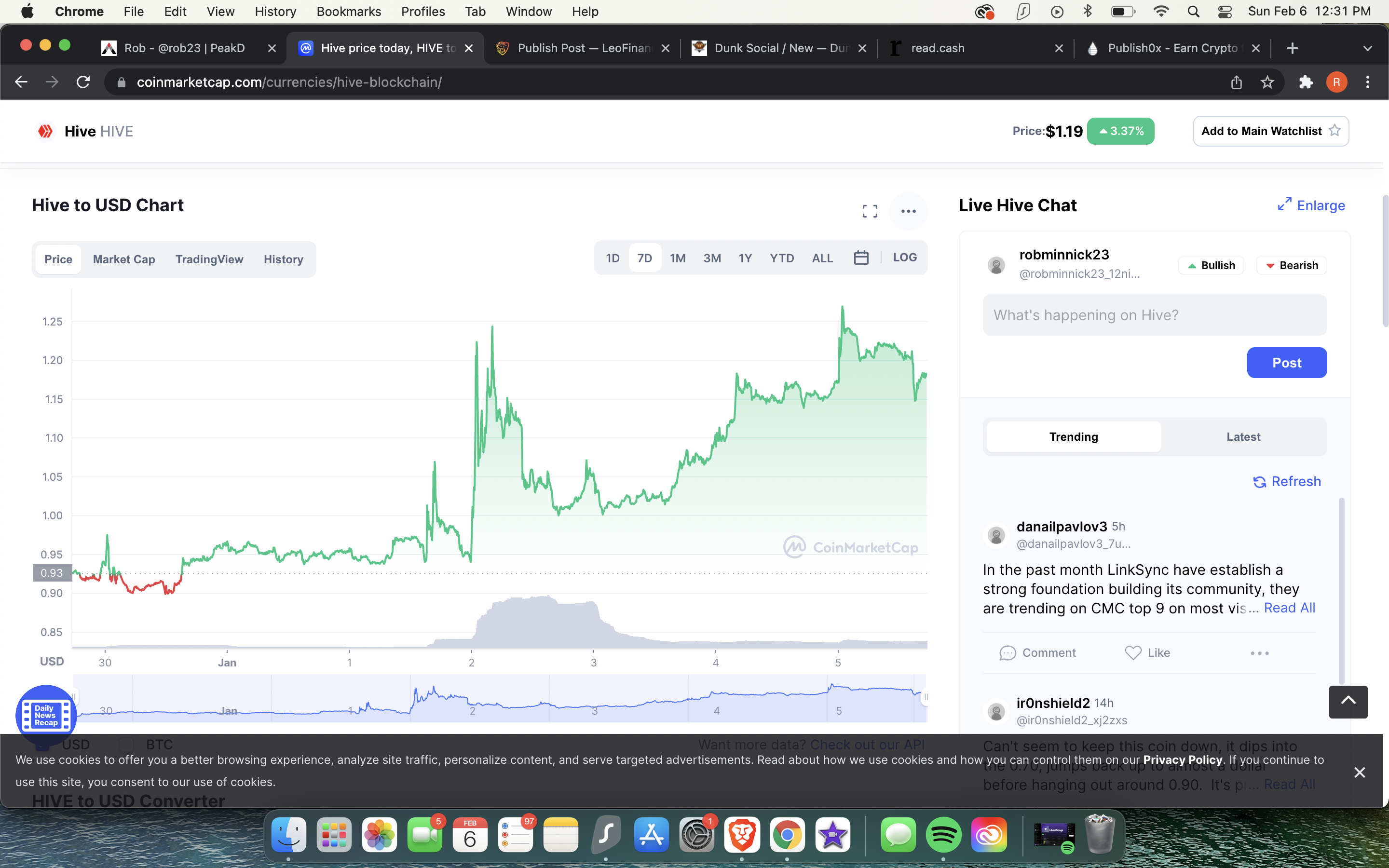Open the Profiles menu
This screenshot has height=868, width=1389.
pos(423,12)
